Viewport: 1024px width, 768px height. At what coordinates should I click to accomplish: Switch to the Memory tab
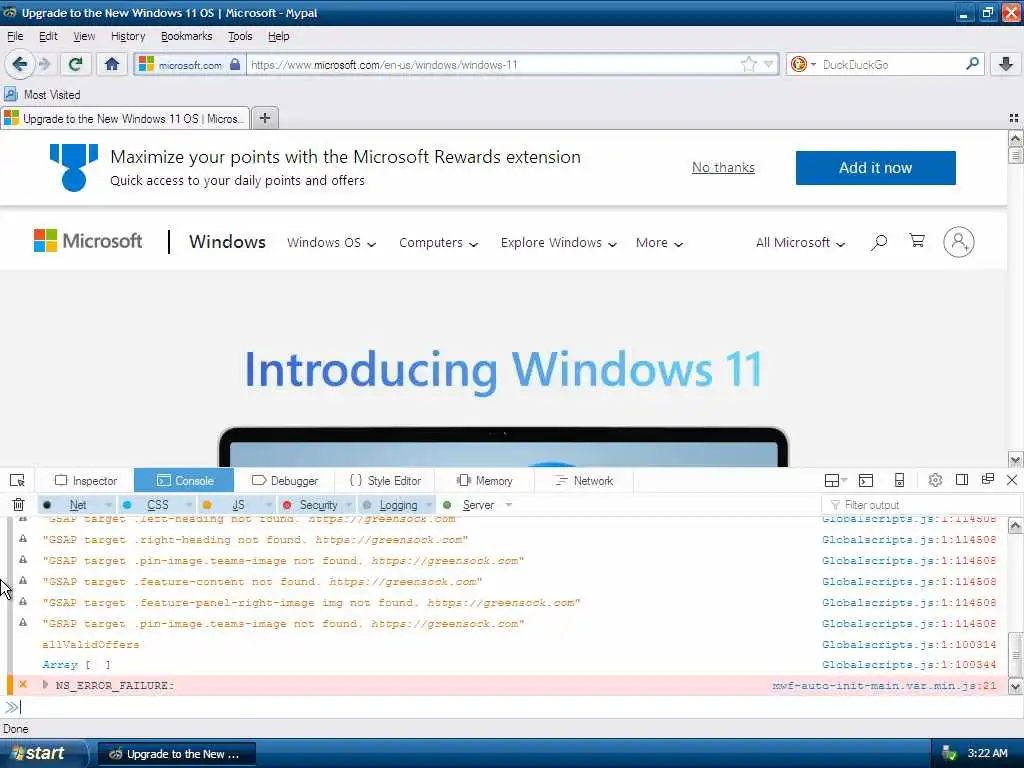tap(485, 481)
